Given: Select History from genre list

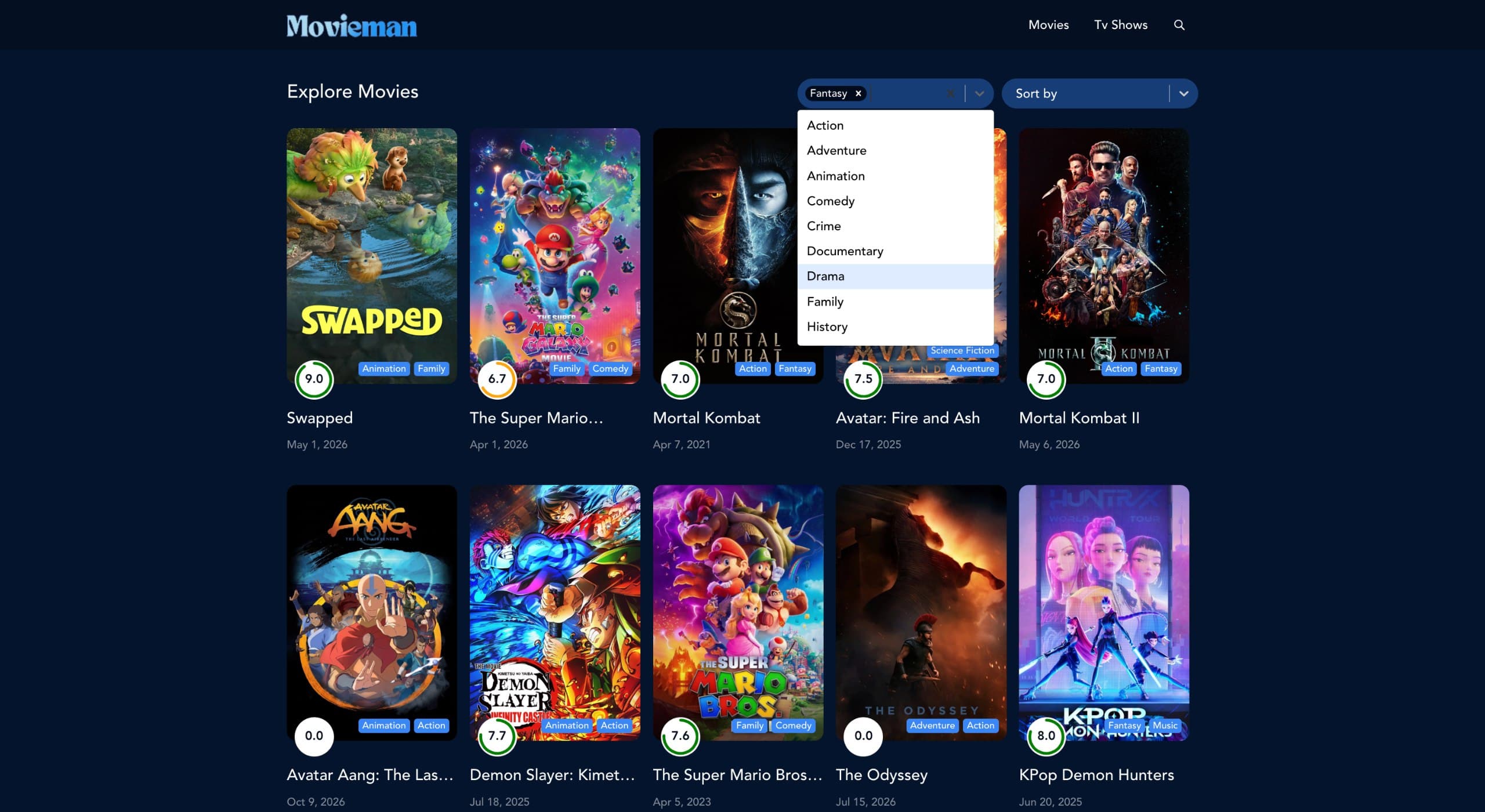Looking at the screenshot, I should pos(895,327).
